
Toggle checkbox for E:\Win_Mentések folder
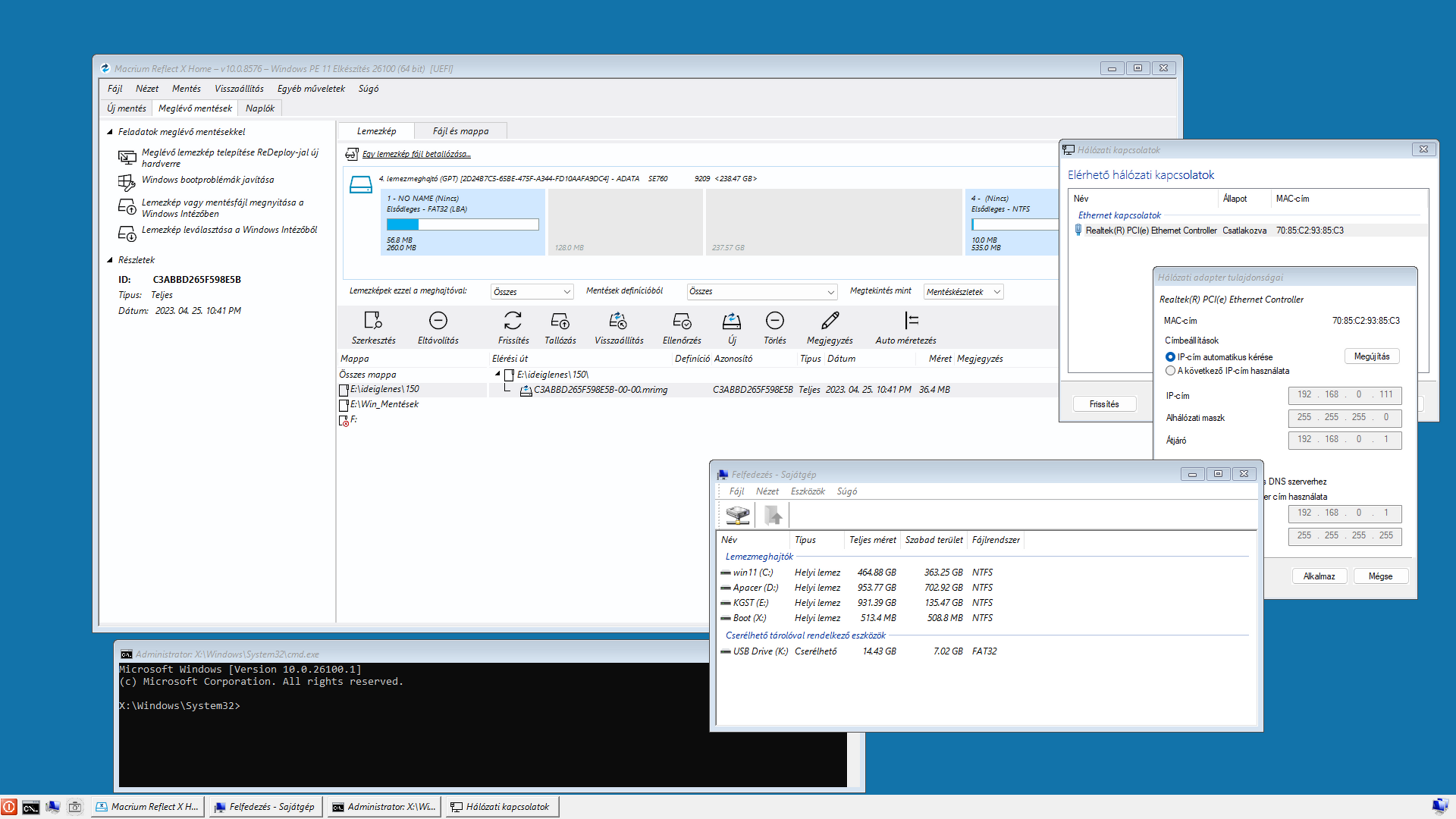coord(344,405)
